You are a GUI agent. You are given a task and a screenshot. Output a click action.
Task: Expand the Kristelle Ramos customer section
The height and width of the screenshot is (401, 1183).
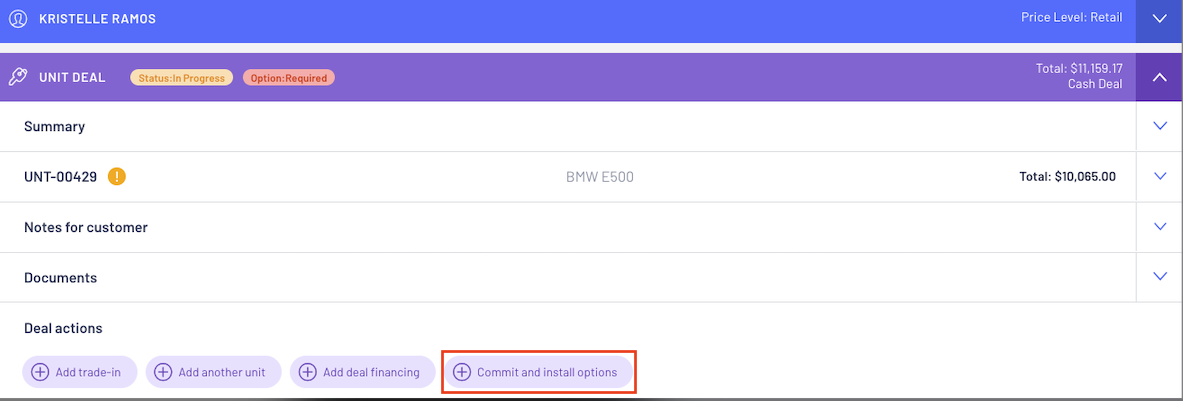pos(1160,18)
